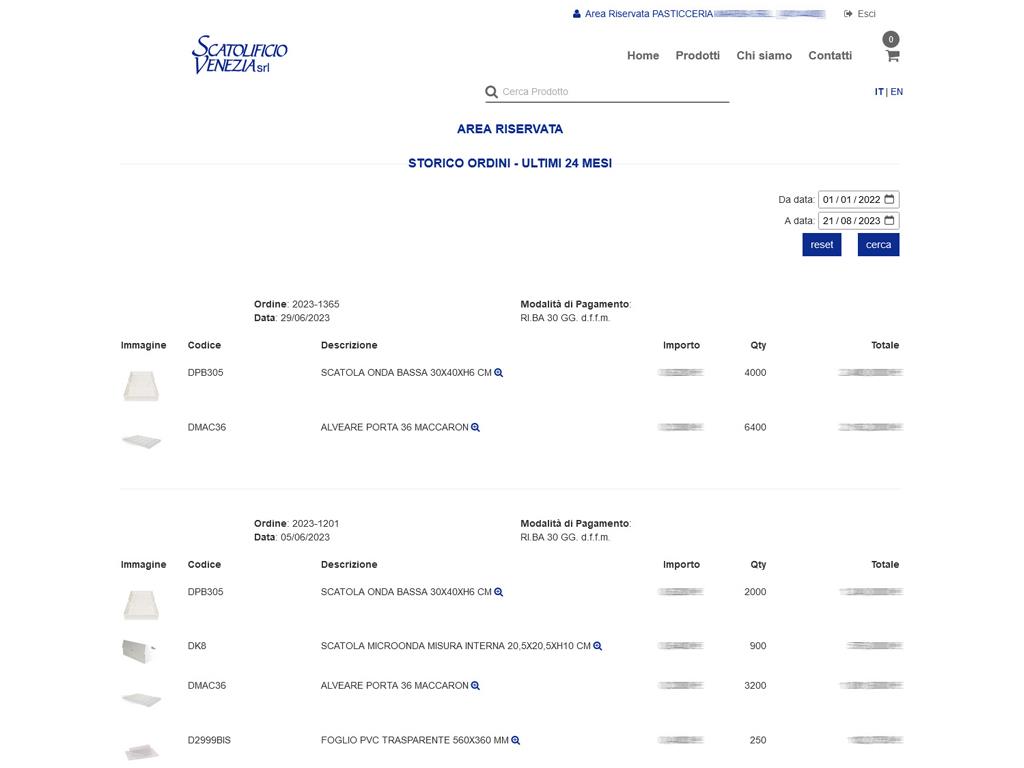
Task: Open DPB305 thumbnail in order 2023-1201
Action: coord(141,605)
